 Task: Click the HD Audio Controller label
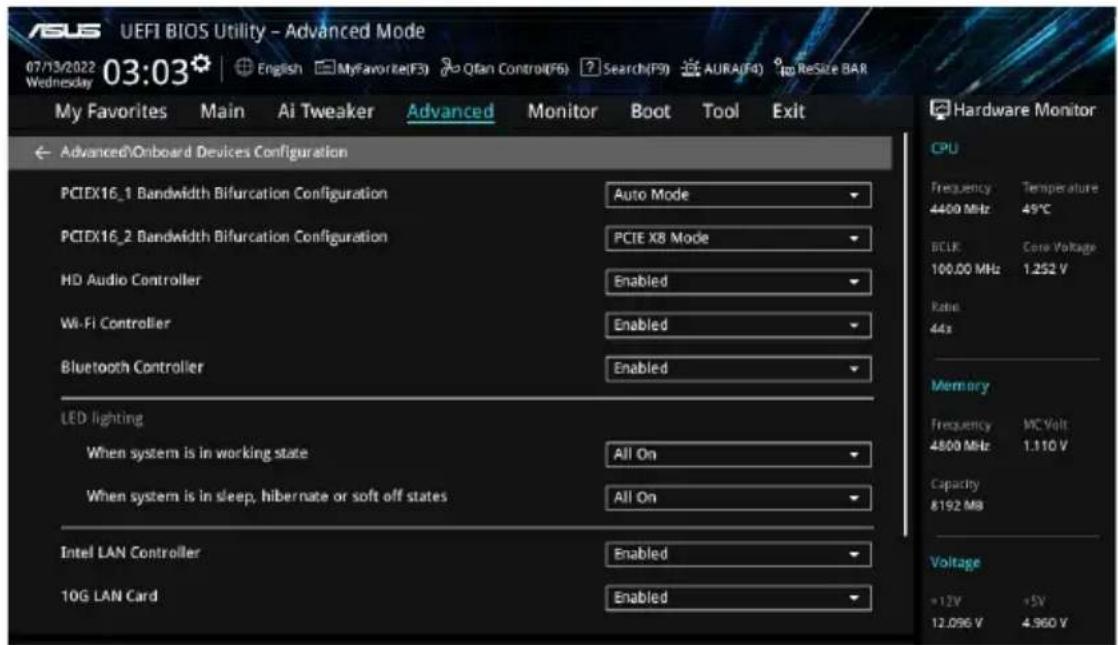click(130, 280)
